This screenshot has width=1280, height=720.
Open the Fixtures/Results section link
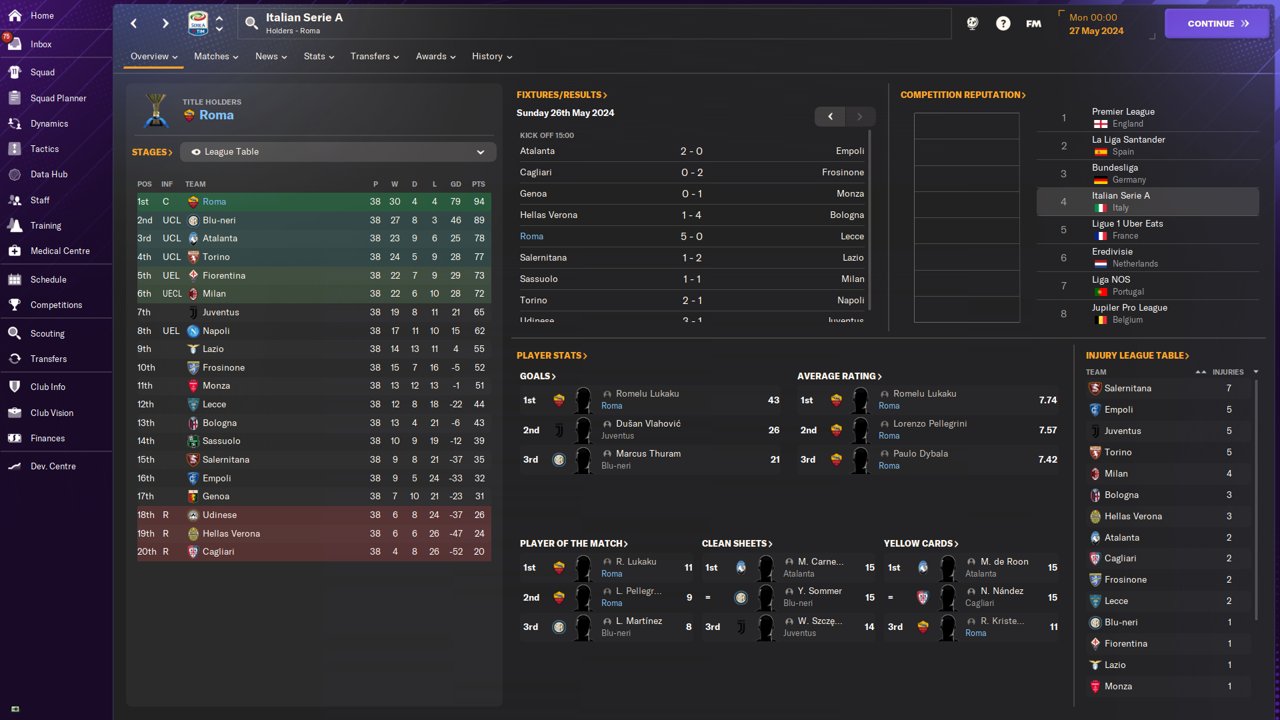coord(562,95)
